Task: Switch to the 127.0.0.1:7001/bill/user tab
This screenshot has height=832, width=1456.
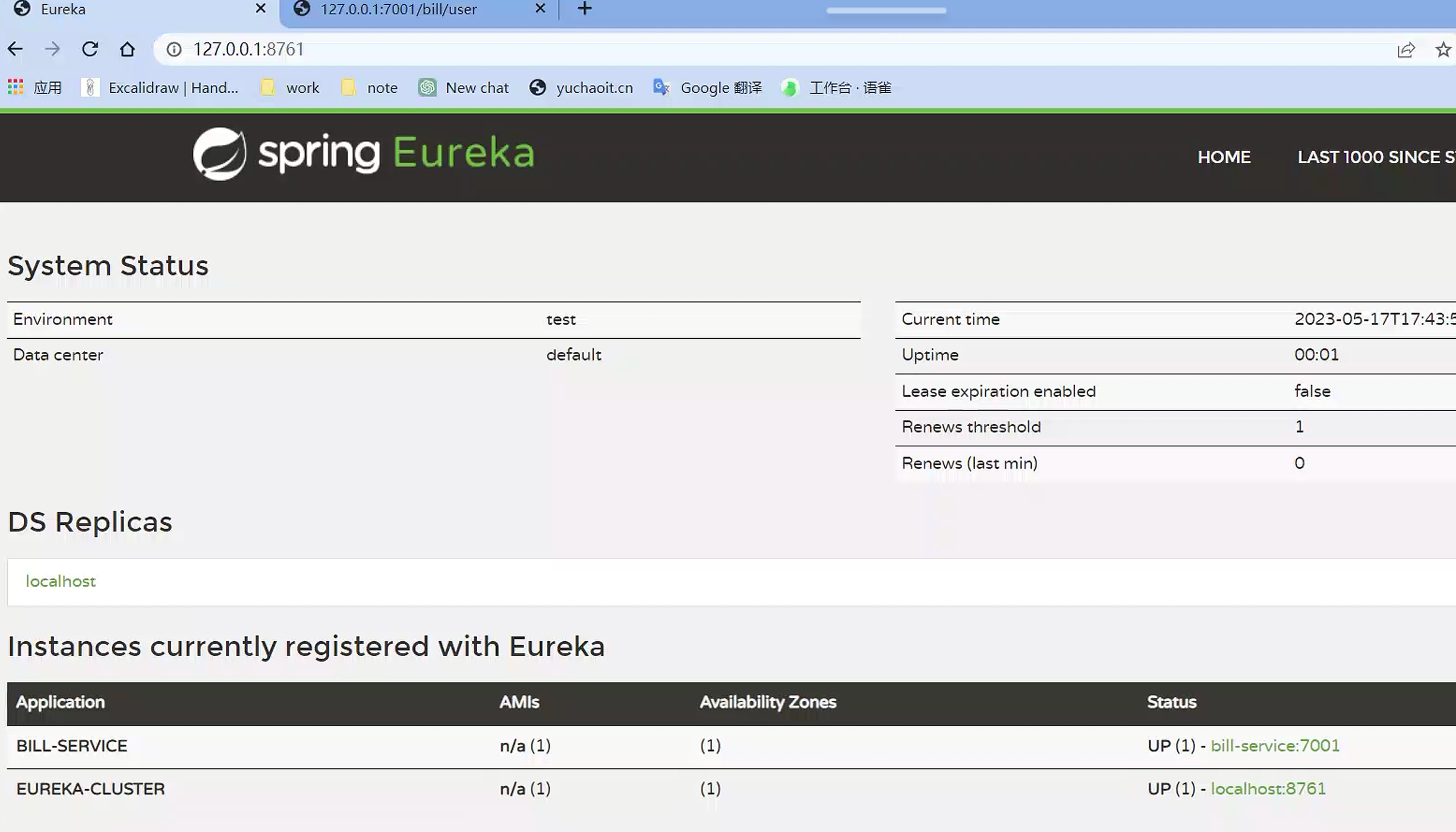Action: tap(398, 9)
